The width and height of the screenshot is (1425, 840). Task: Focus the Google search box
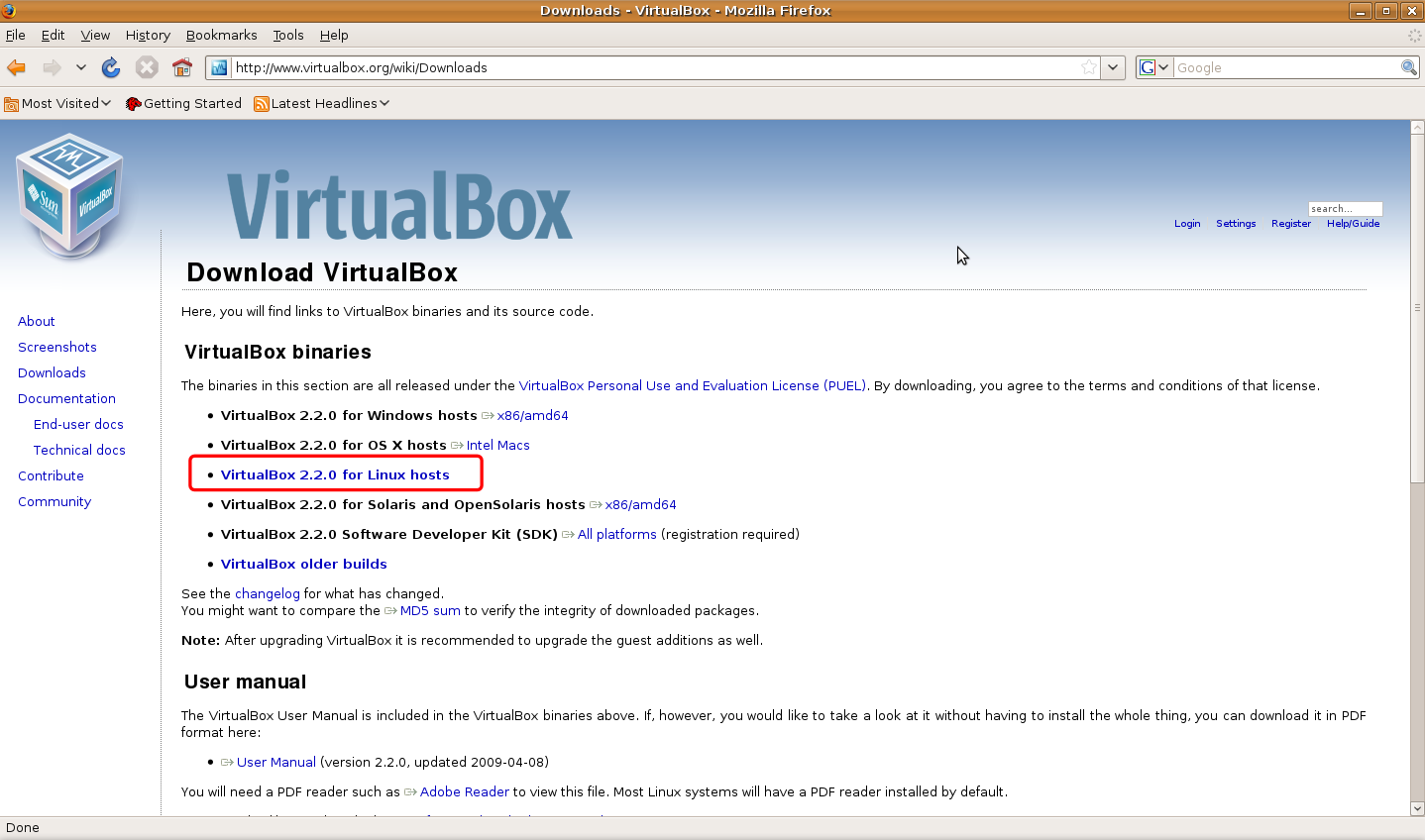[1286, 67]
